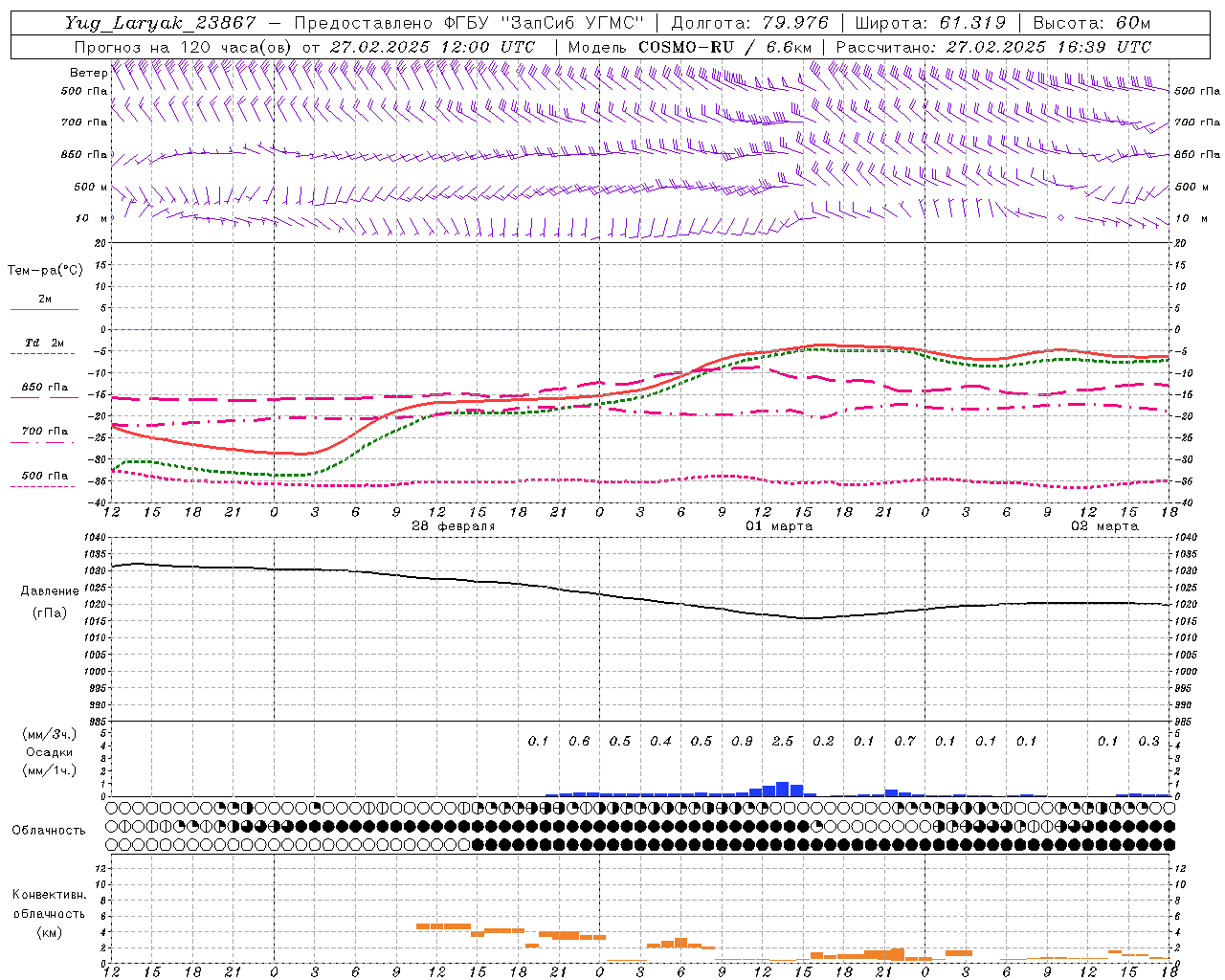Click the '(мм/3ч.)' precipitation unit label

point(50,734)
